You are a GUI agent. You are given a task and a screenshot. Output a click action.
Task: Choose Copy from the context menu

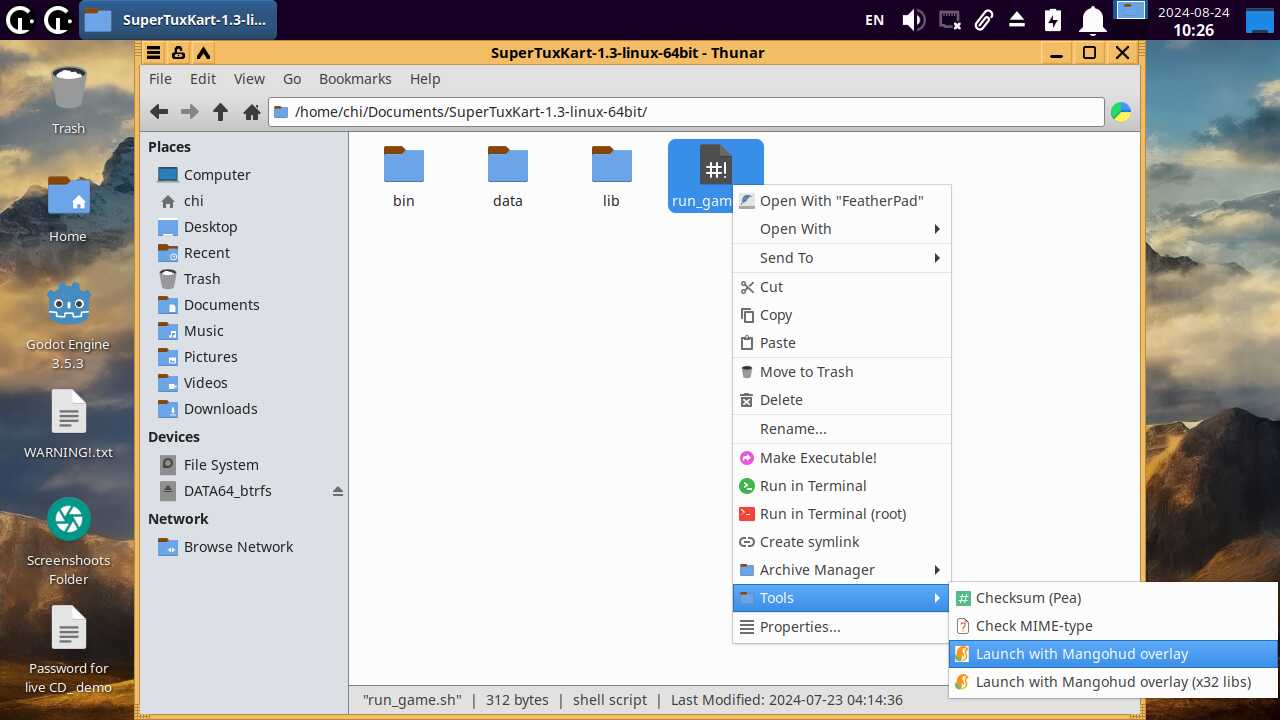(x=841, y=315)
